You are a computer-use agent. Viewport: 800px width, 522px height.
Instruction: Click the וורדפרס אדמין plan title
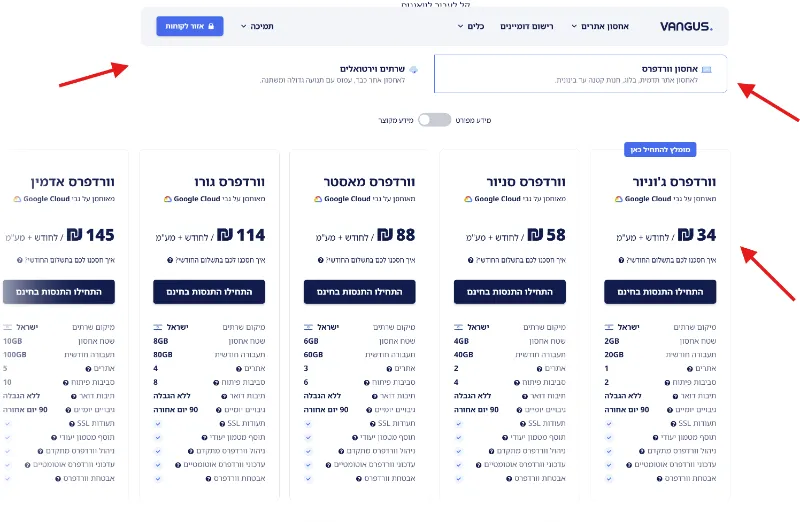[x=72, y=182]
